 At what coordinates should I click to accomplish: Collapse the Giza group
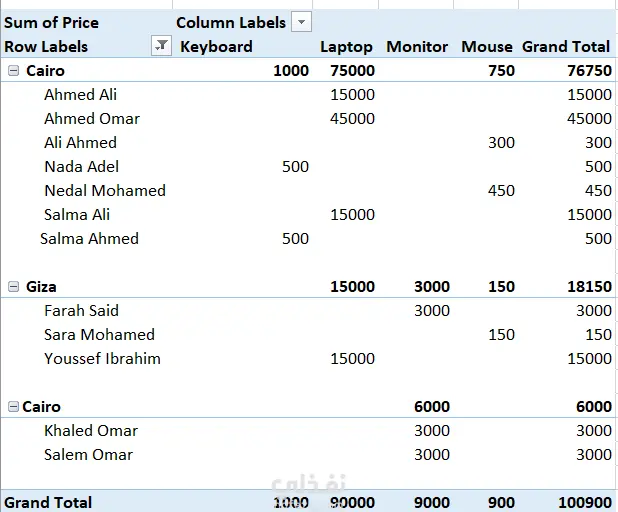click(x=13, y=287)
